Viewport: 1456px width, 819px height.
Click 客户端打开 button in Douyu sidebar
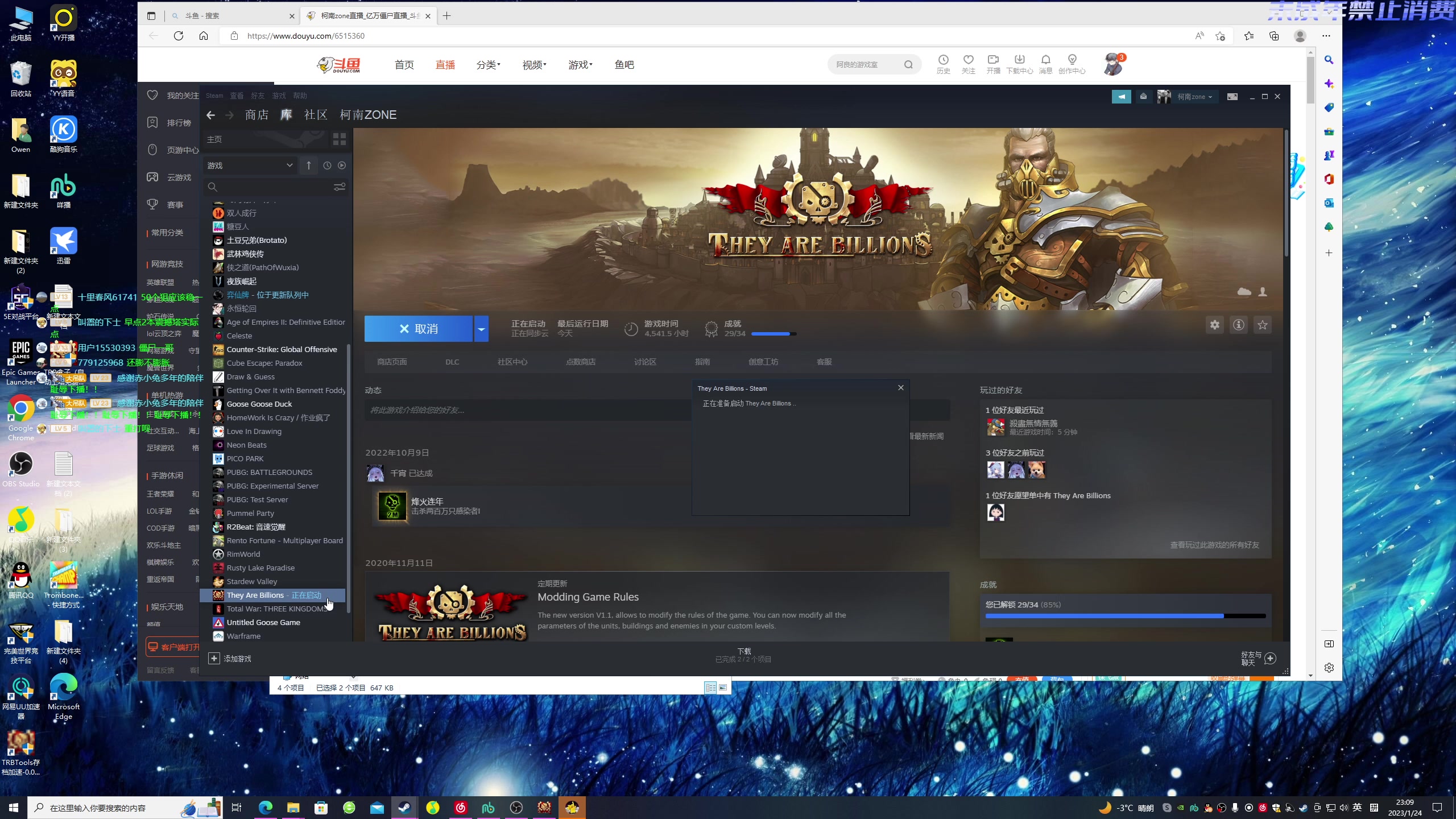[x=173, y=647]
